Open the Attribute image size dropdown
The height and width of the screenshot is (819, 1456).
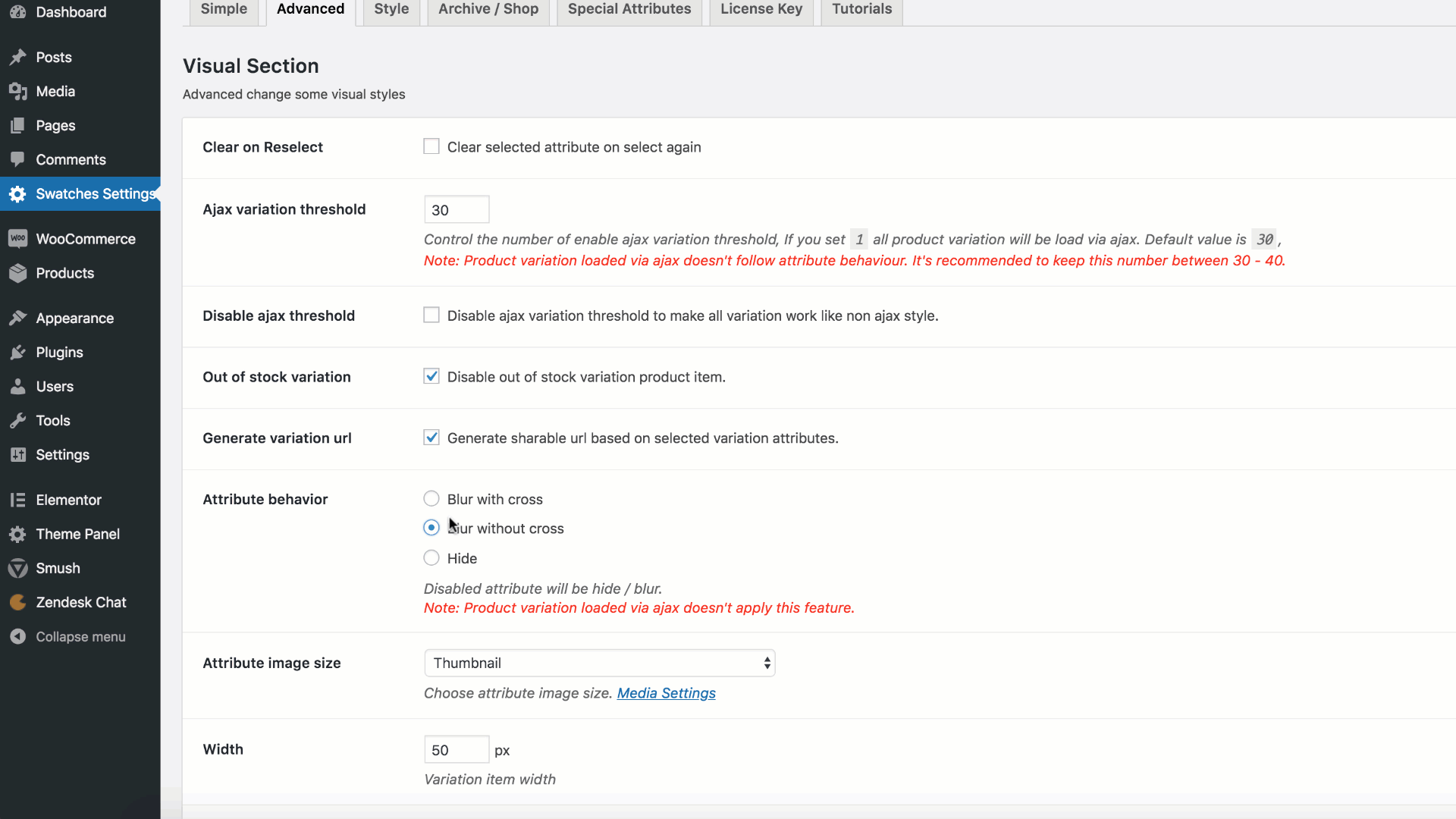[599, 662]
